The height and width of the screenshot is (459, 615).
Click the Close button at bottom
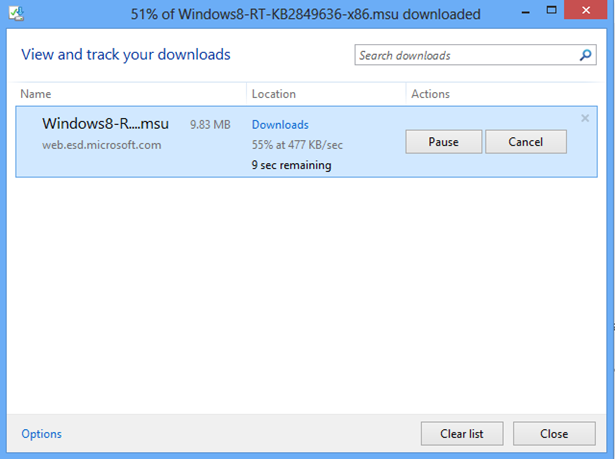(x=554, y=434)
